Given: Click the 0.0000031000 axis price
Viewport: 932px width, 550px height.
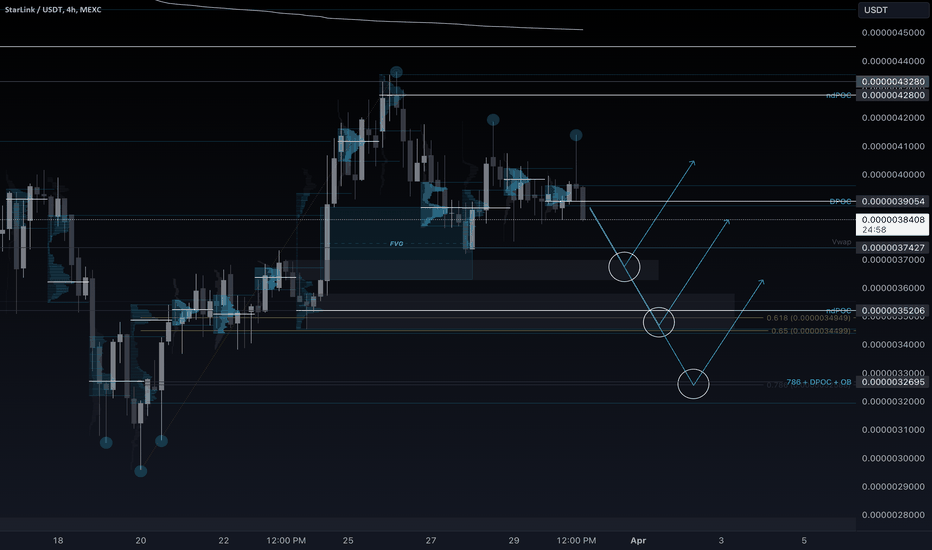Looking at the screenshot, I should point(893,430).
